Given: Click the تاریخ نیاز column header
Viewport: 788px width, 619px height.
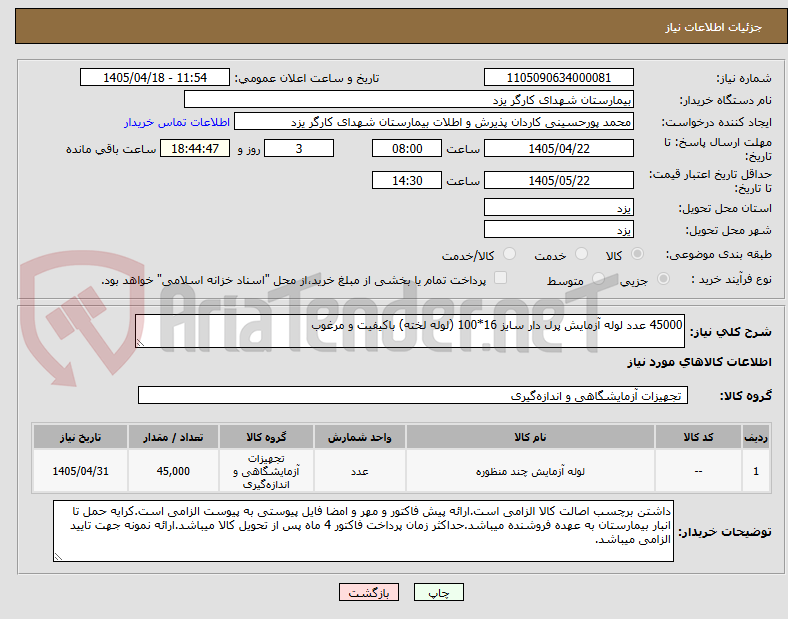Looking at the screenshot, I should pos(80,437).
